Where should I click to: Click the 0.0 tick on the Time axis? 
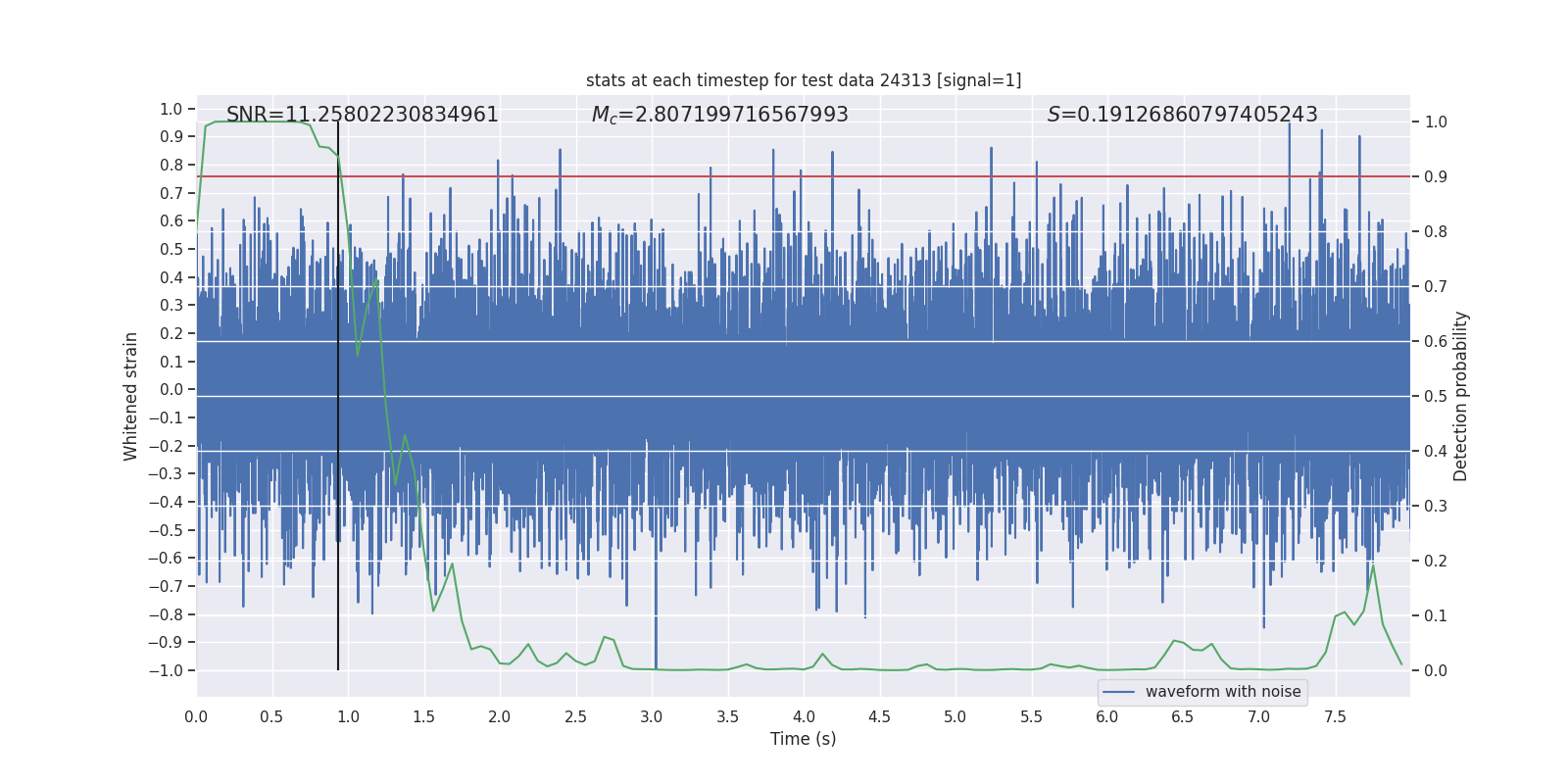pos(196,716)
